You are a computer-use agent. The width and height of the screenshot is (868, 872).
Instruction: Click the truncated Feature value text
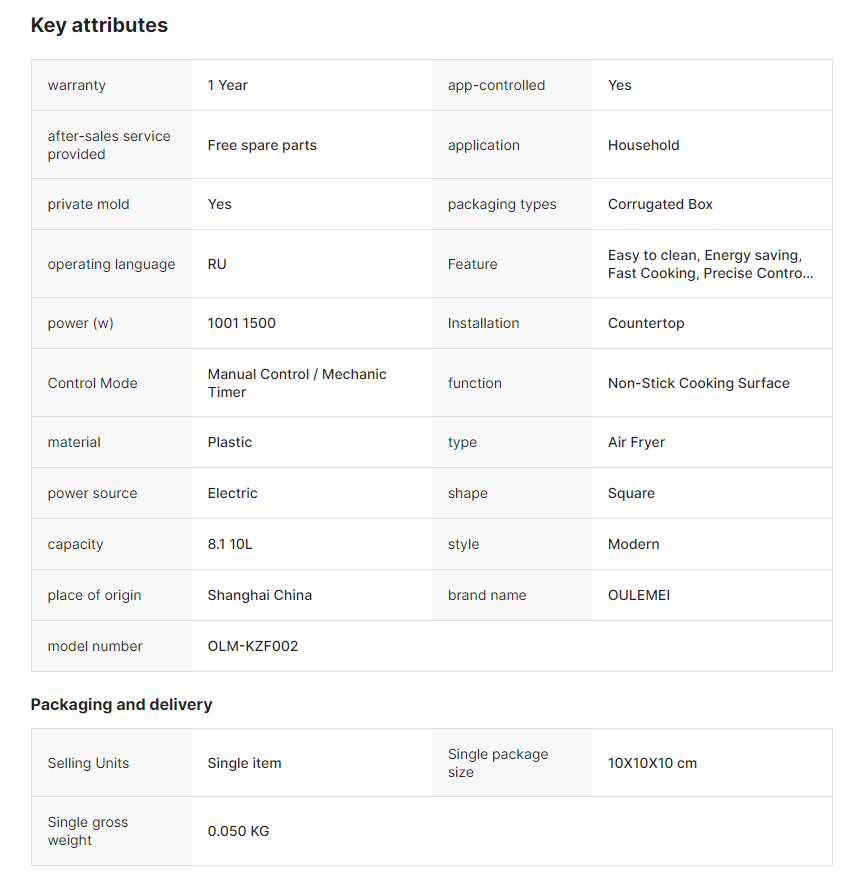pyautogui.click(x=710, y=264)
